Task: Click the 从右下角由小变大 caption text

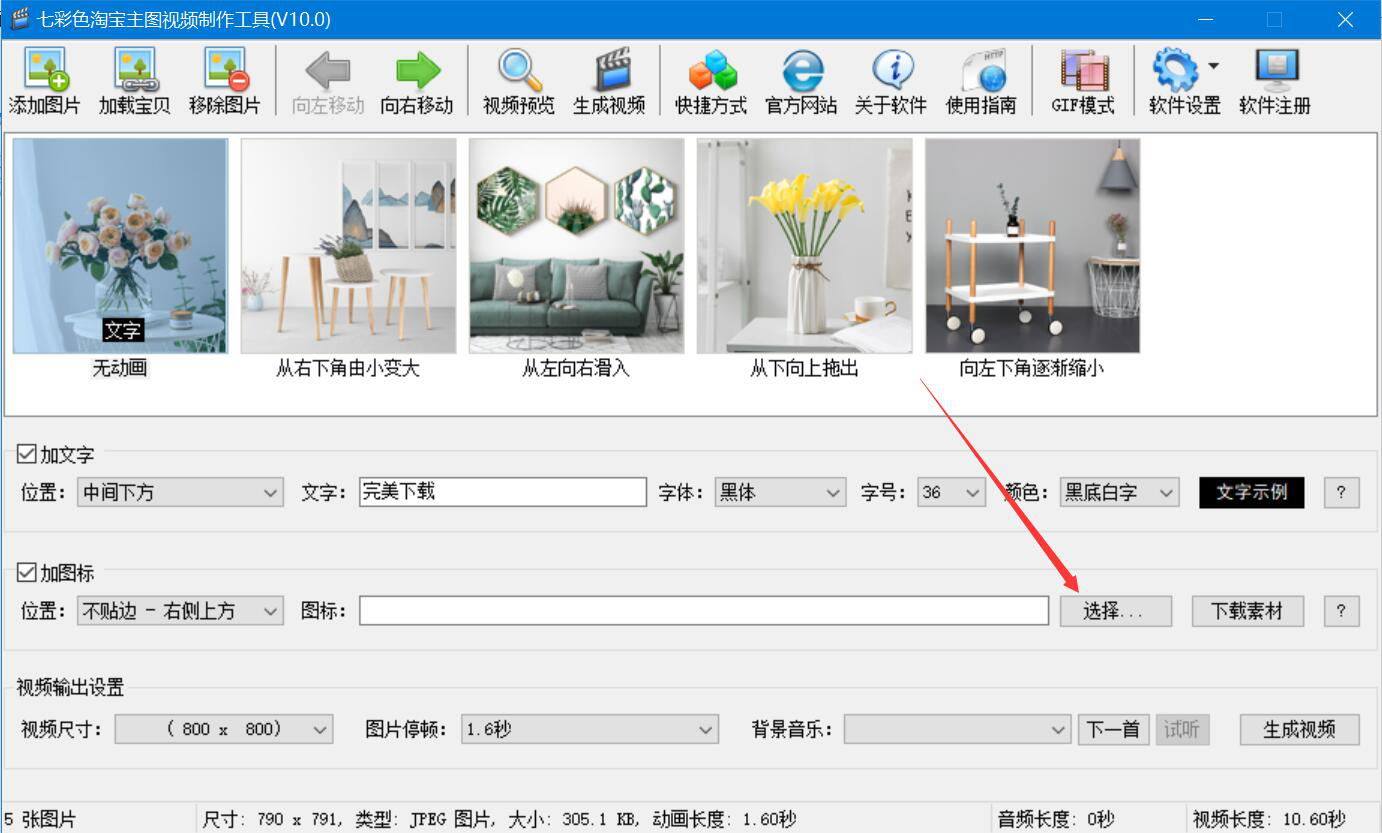Action: 348,368
